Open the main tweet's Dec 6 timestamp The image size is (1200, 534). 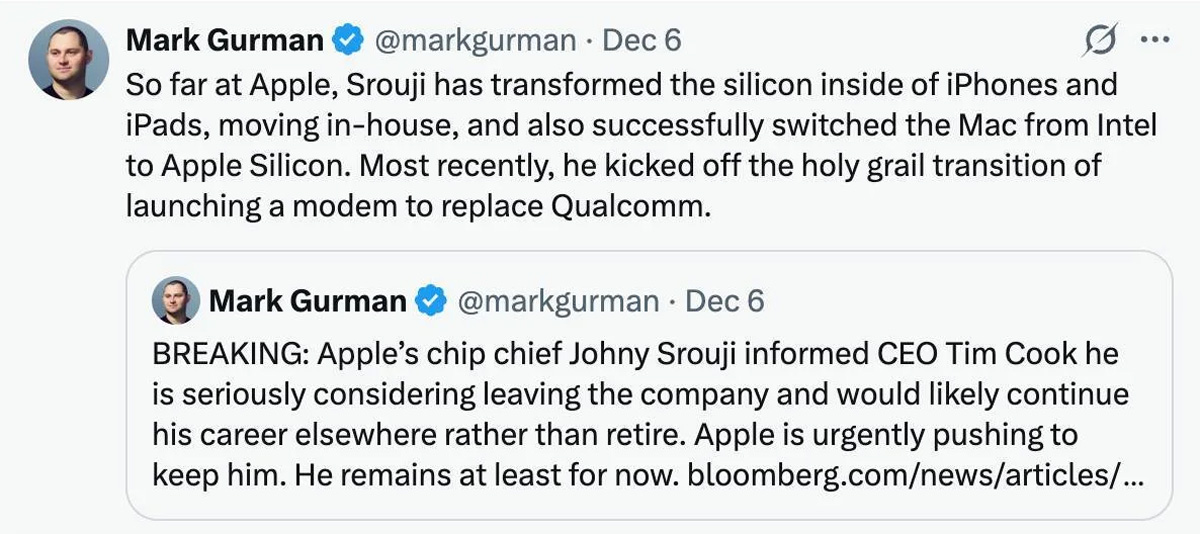649,41
